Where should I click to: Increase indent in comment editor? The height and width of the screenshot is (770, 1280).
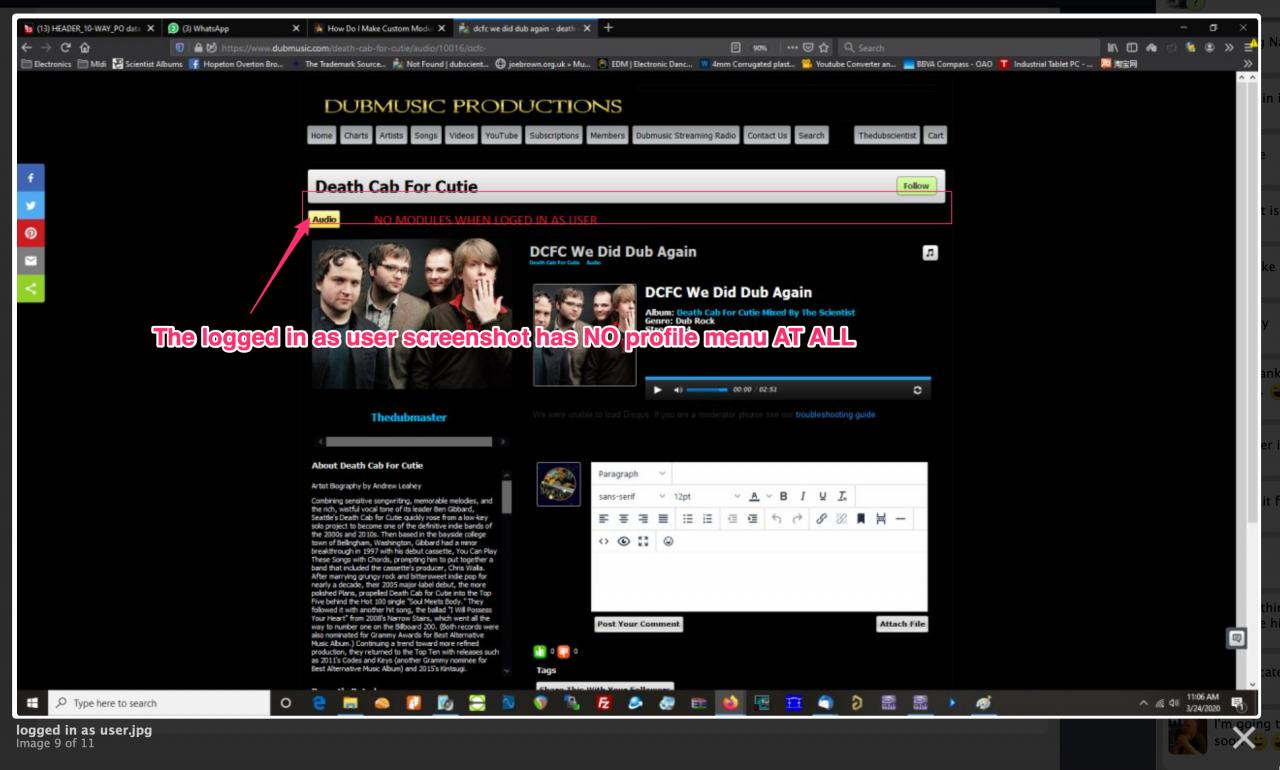pos(752,519)
